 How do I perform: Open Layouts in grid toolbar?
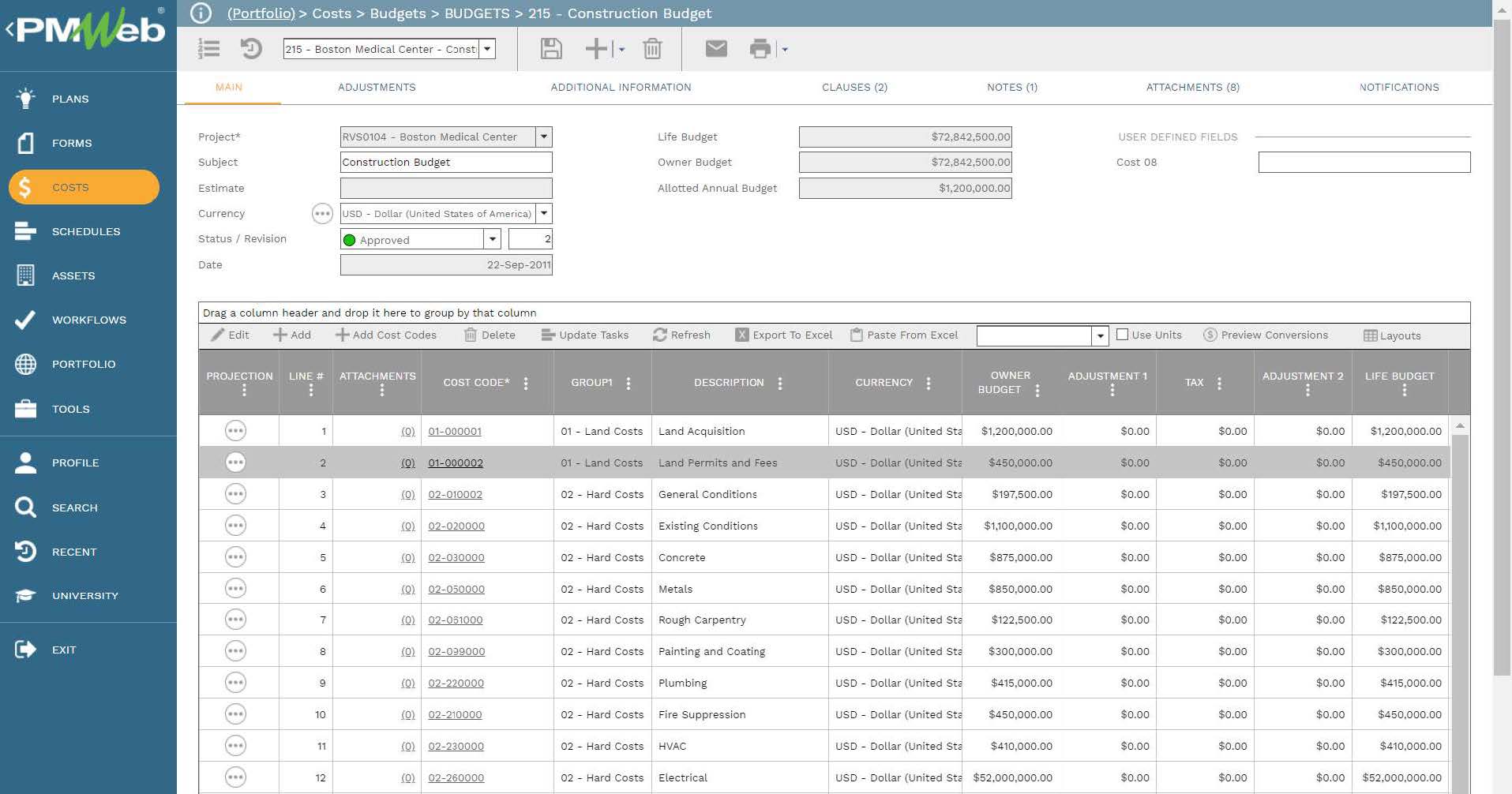pos(1392,335)
